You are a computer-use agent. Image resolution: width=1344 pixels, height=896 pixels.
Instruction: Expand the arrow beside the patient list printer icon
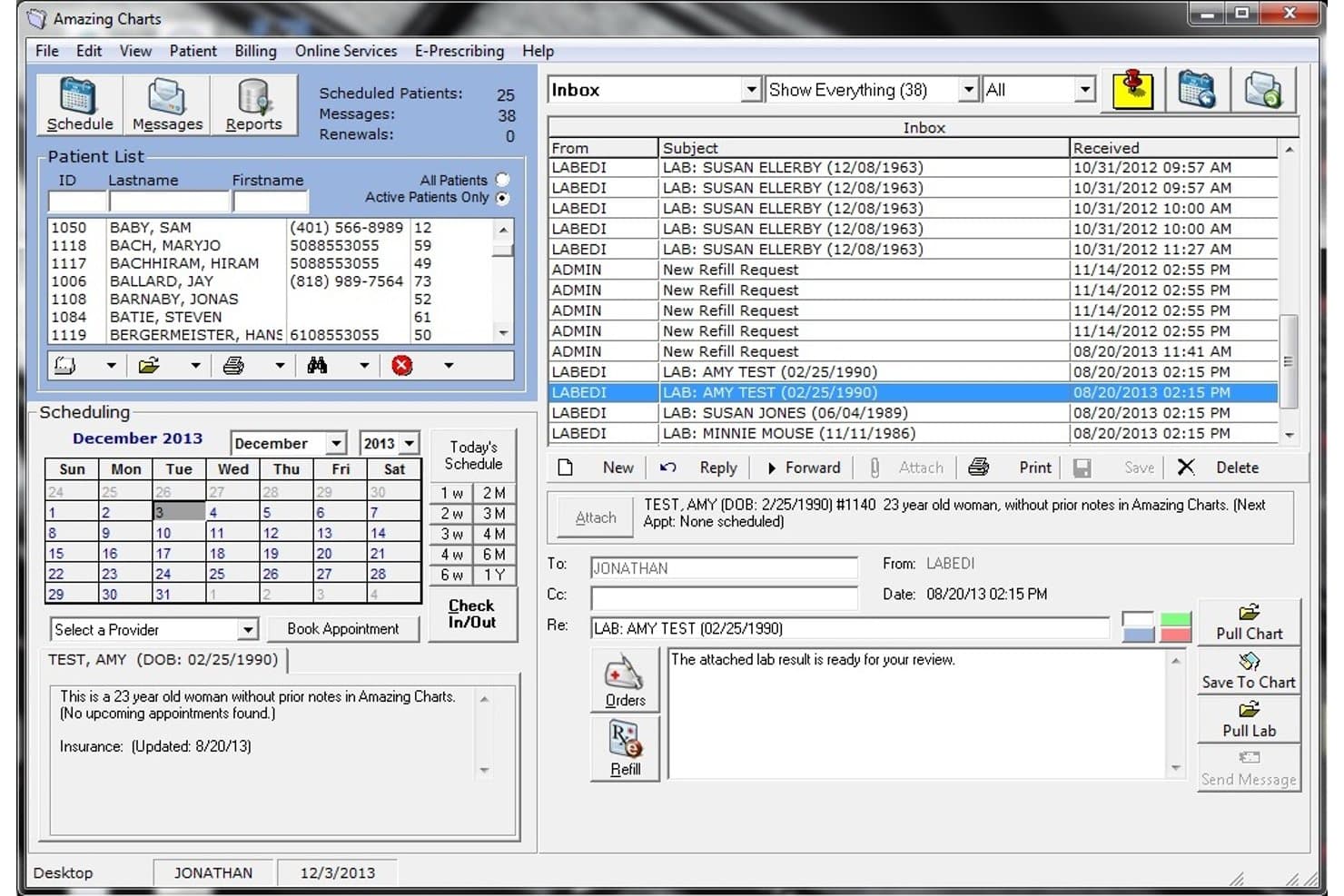[x=280, y=366]
